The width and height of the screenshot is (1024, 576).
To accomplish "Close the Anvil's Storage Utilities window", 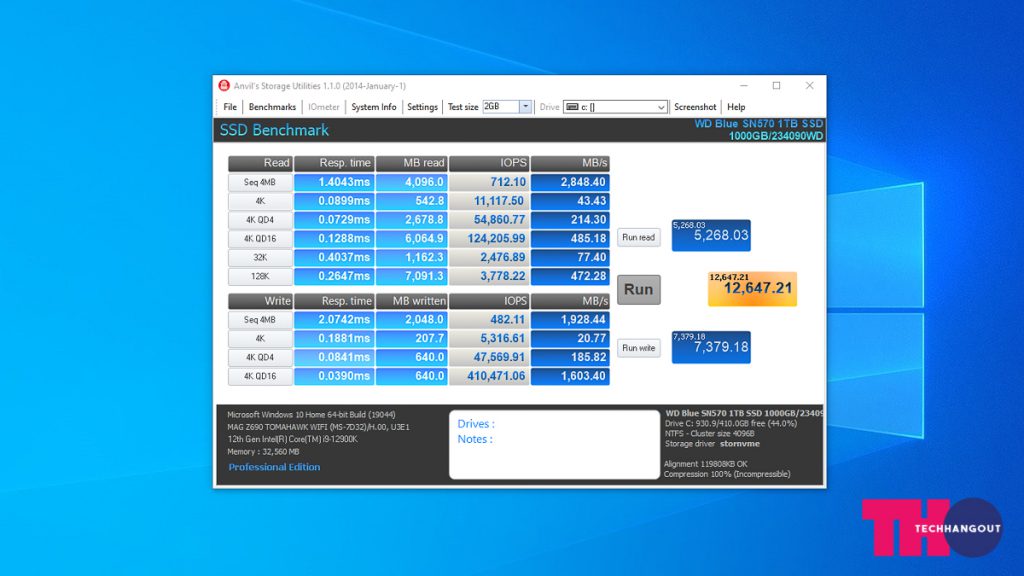I will point(809,86).
